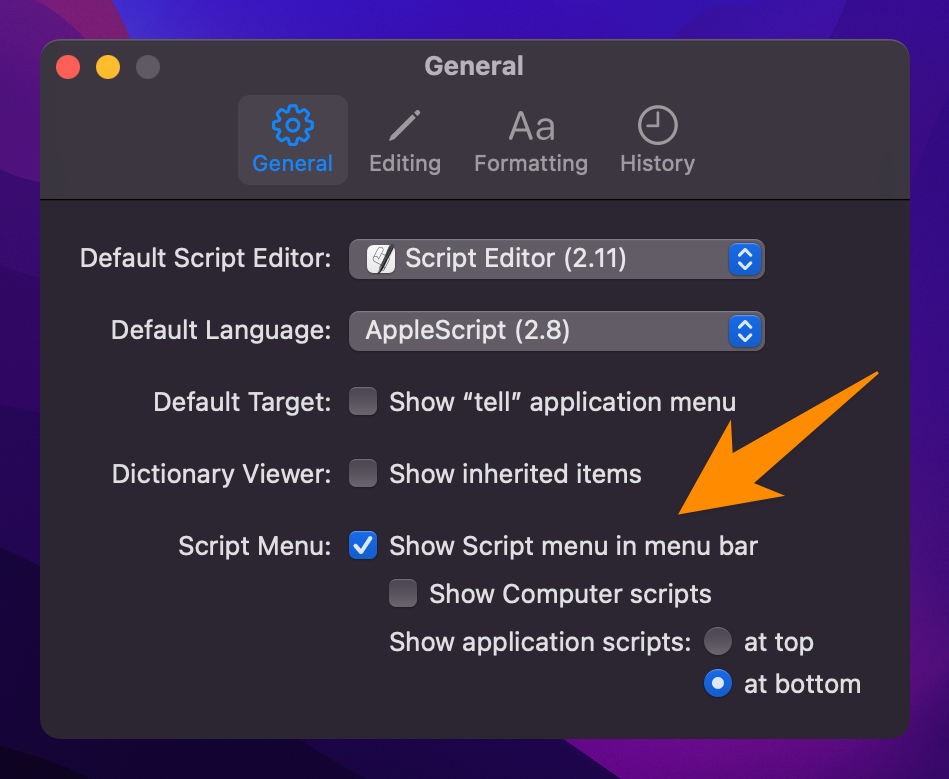Open Default Language dropdown arrows

pyautogui.click(x=745, y=331)
